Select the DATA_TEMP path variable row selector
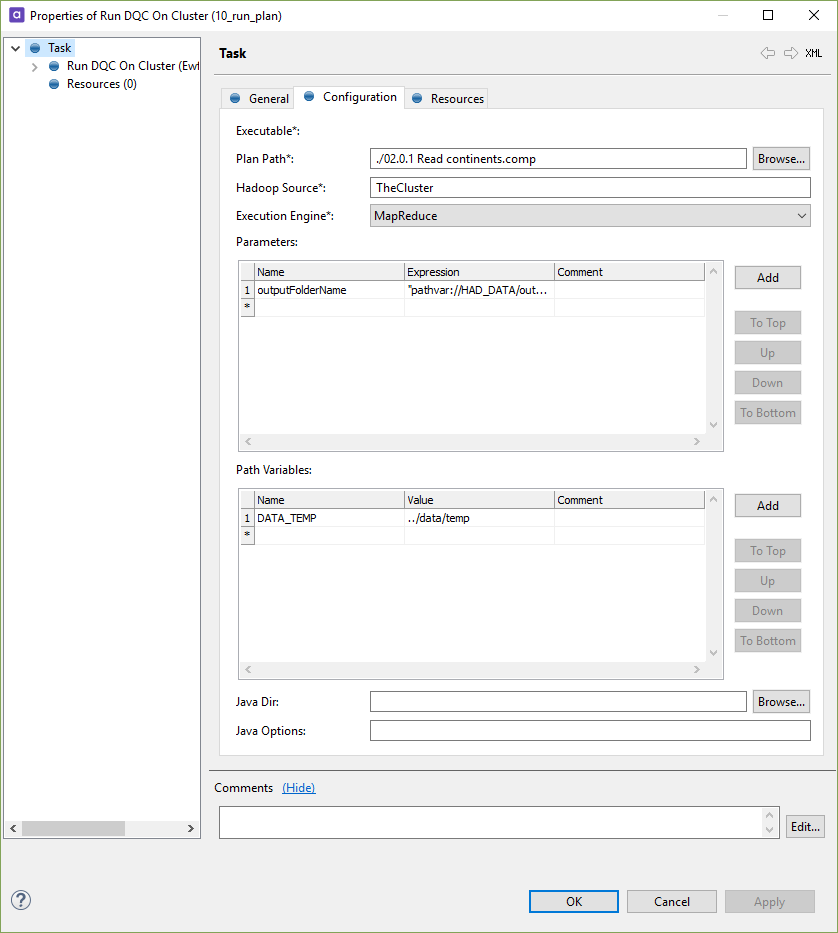Image resolution: width=838 pixels, height=933 pixels. click(247, 517)
